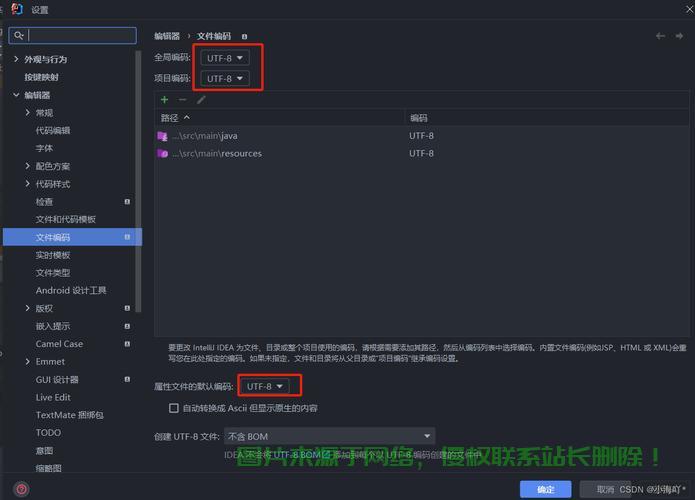Open 属性文件的默认编码 UTF-8 dropdown

(265, 387)
